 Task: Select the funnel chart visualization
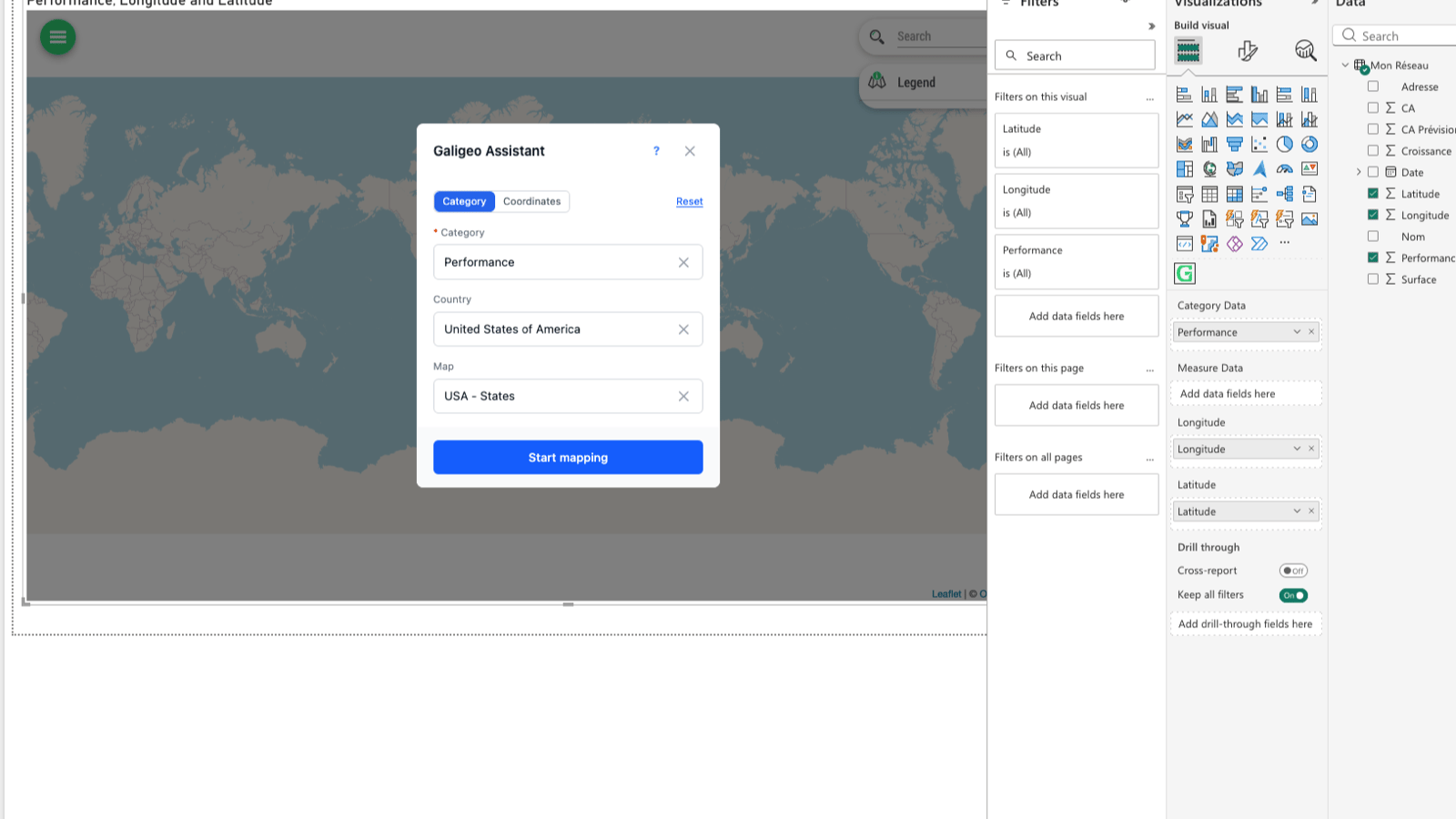[1234, 144]
